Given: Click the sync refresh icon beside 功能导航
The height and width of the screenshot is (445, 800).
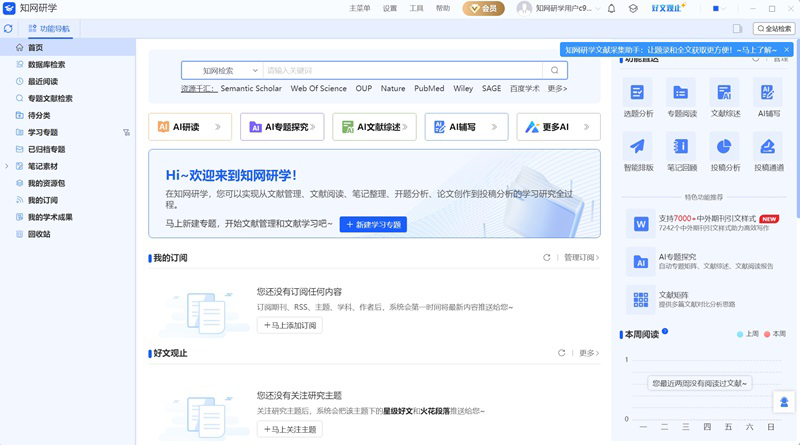Looking at the screenshot, I should tap(8, 29).
